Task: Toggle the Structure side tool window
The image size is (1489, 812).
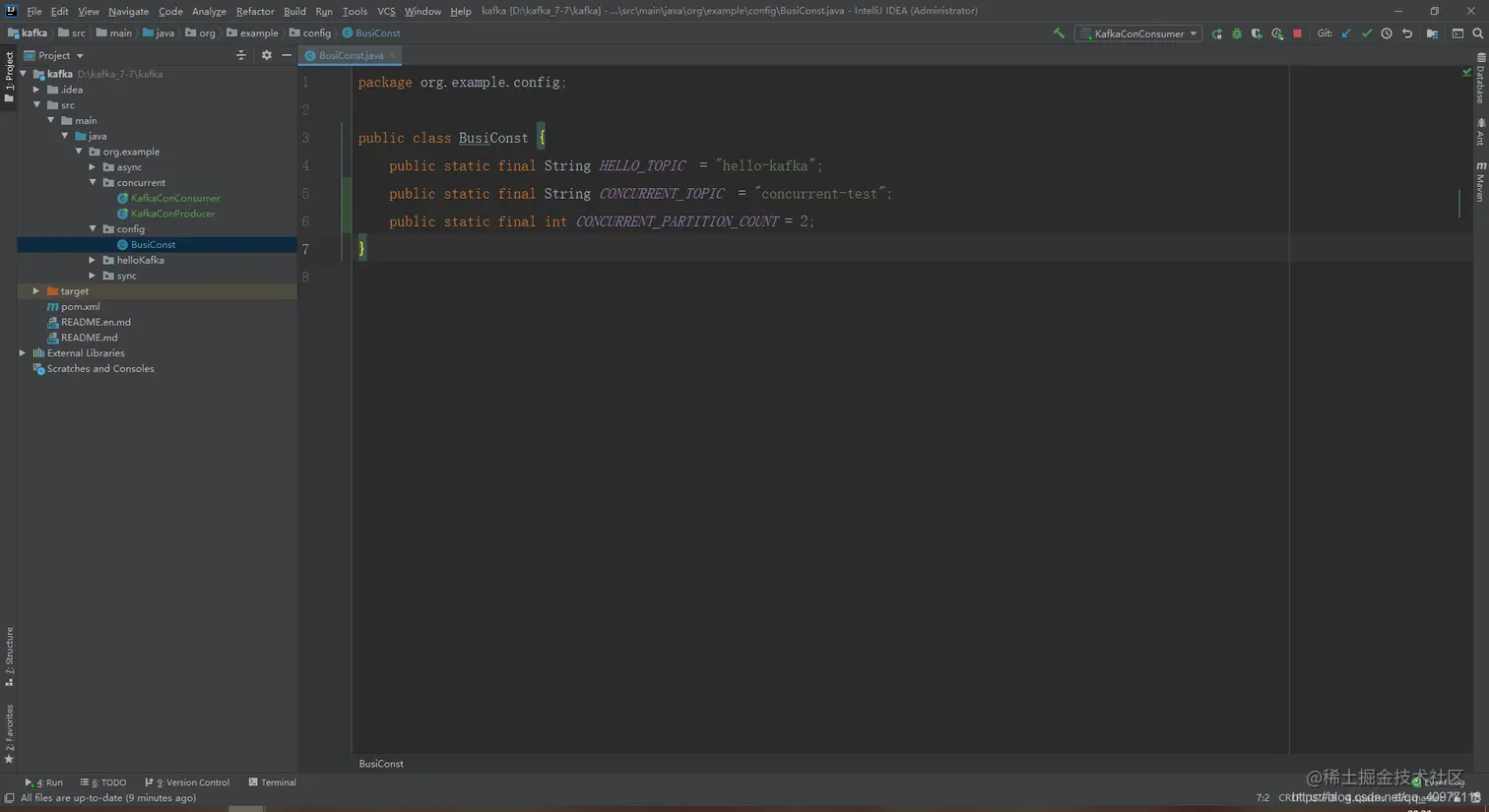Action: point(9,656)
